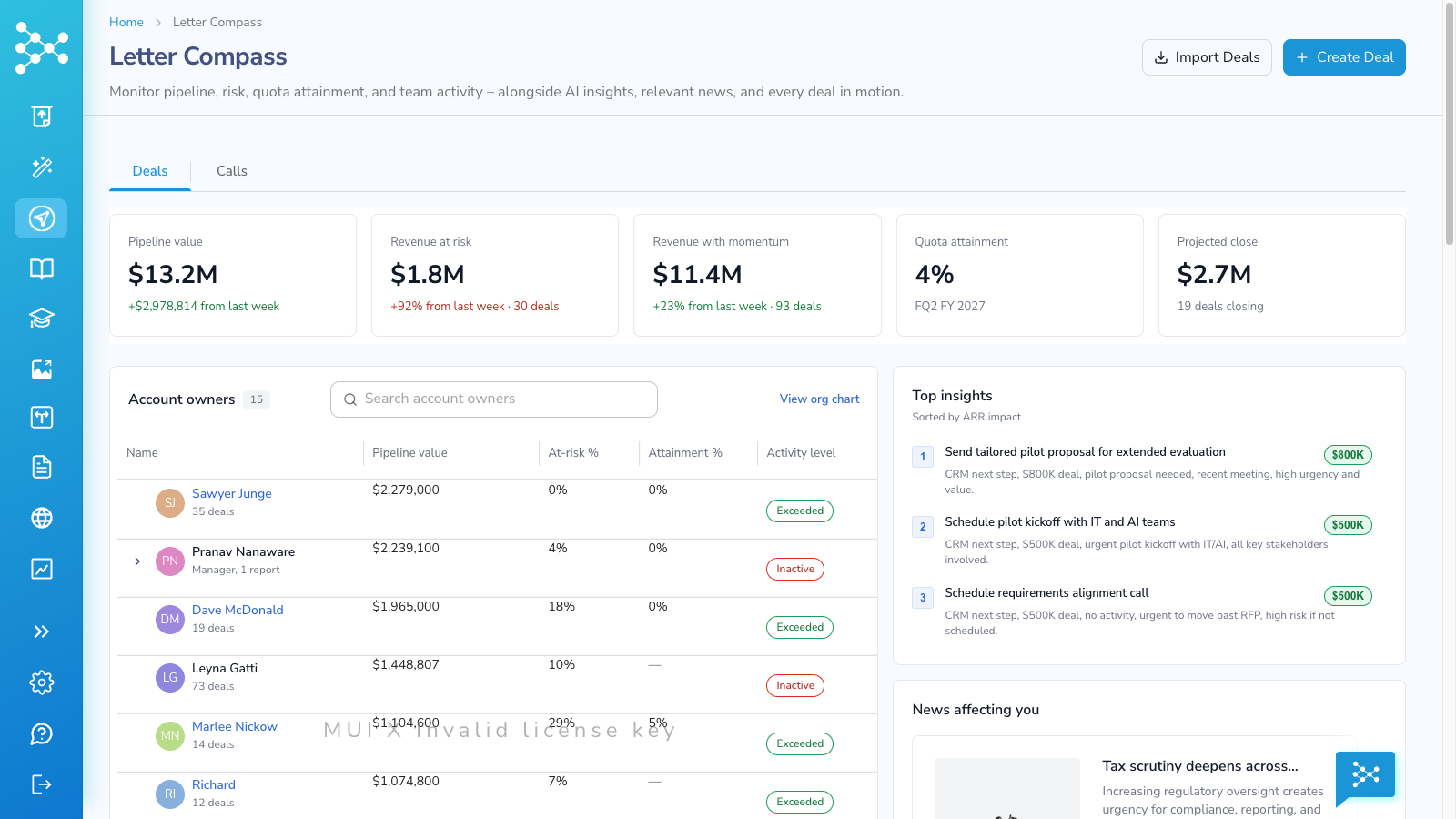
Task: Open Marlee Nickow's profile link
Action: pos(235,726)
